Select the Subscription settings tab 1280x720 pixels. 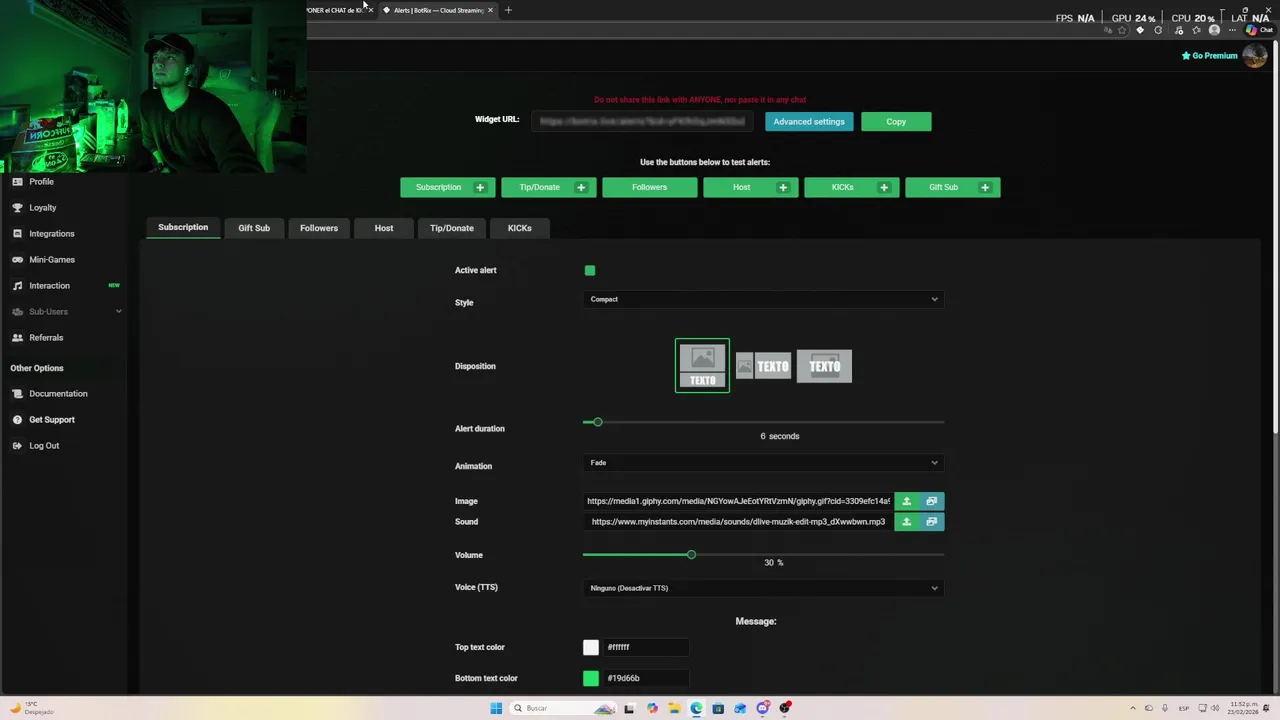tap(183, 228)
